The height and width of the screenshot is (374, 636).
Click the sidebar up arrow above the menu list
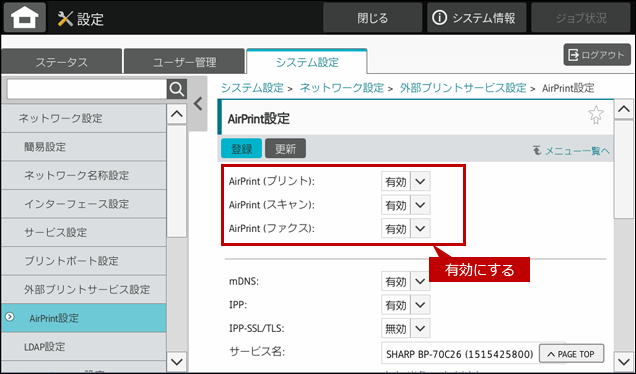[177, 114]
